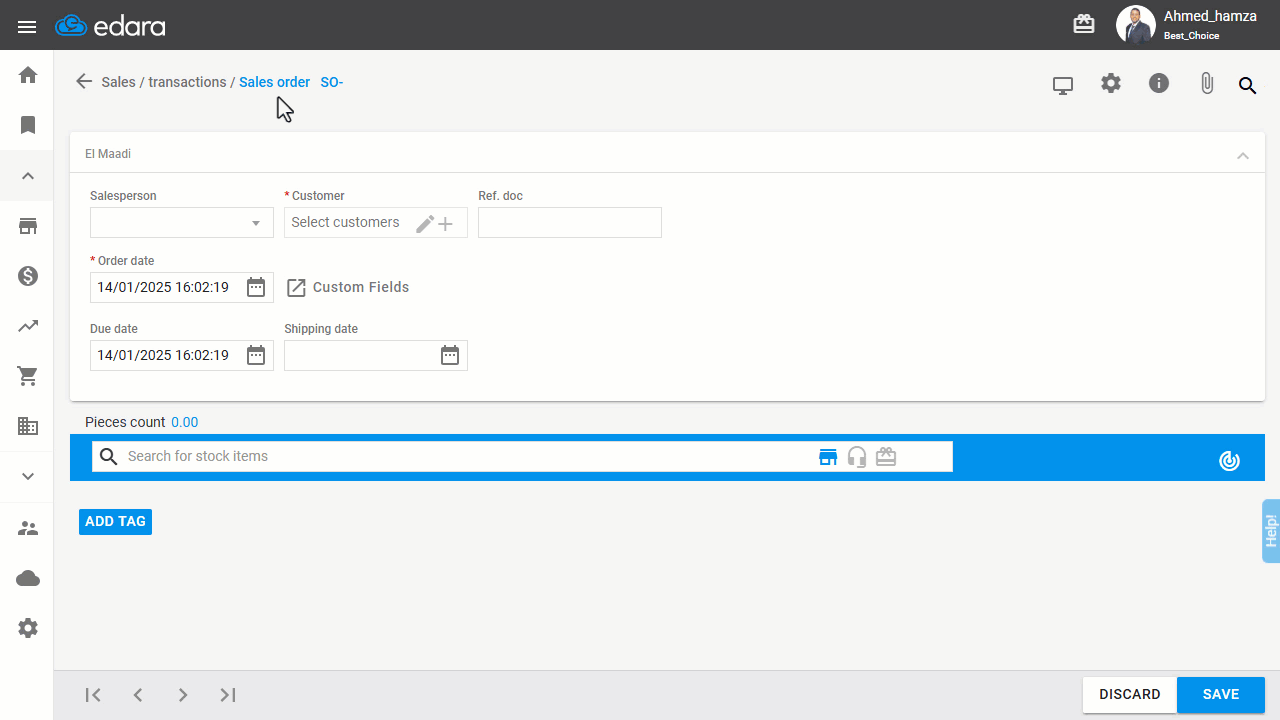Add a new customer with plus icon
Image resolution: width=1280 pixels, height=720 pixels.
point(446,224)
